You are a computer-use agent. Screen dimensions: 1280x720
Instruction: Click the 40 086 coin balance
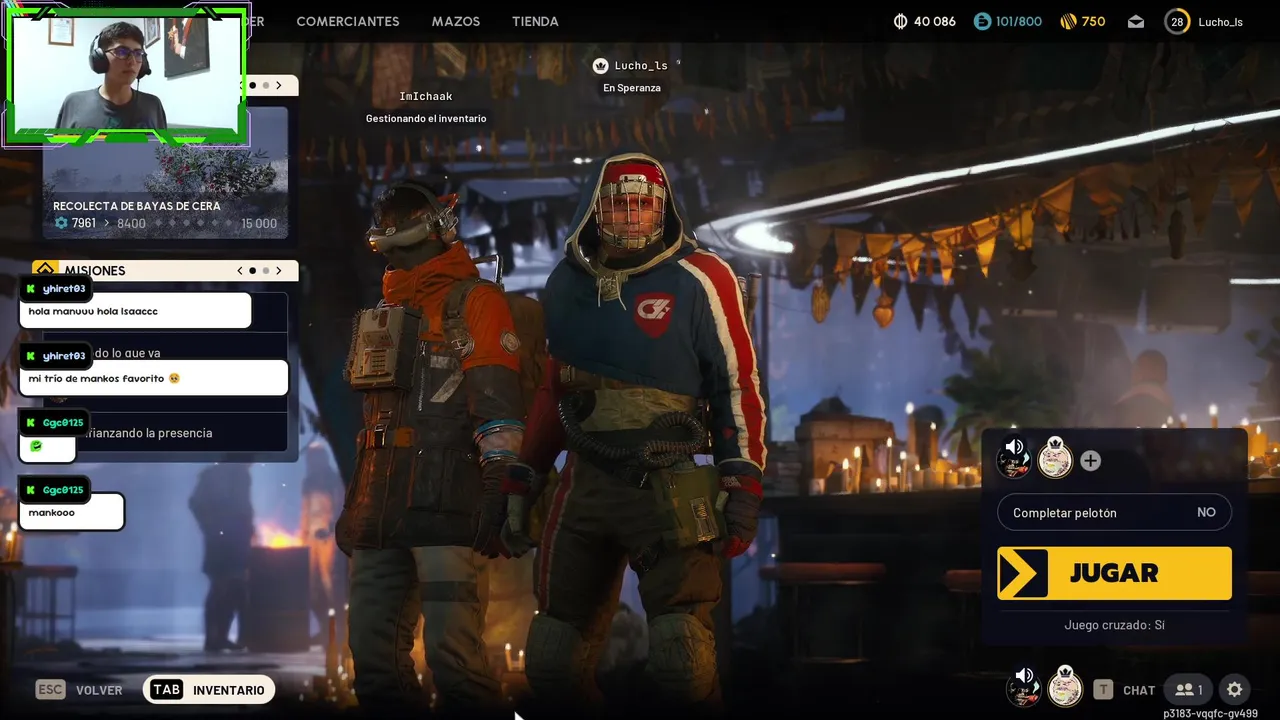pos(935,21)
